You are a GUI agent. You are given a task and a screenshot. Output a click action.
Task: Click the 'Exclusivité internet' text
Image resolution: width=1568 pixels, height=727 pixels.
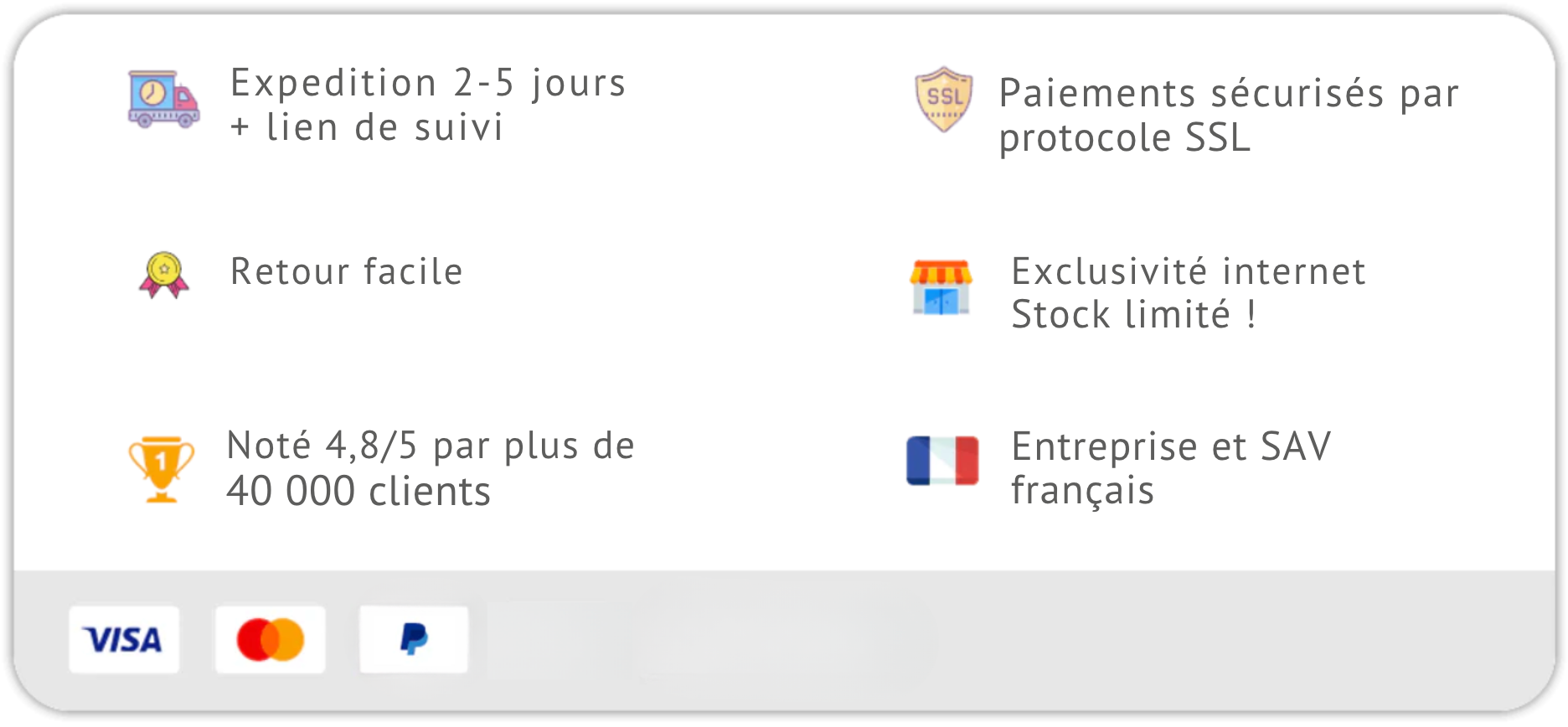click(x=1189, y=271)
